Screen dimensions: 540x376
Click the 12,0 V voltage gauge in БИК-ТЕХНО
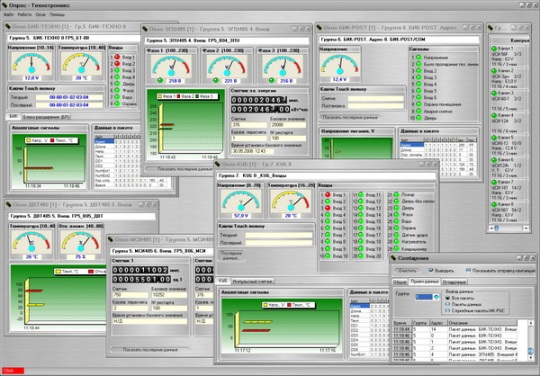coord(32,63)
